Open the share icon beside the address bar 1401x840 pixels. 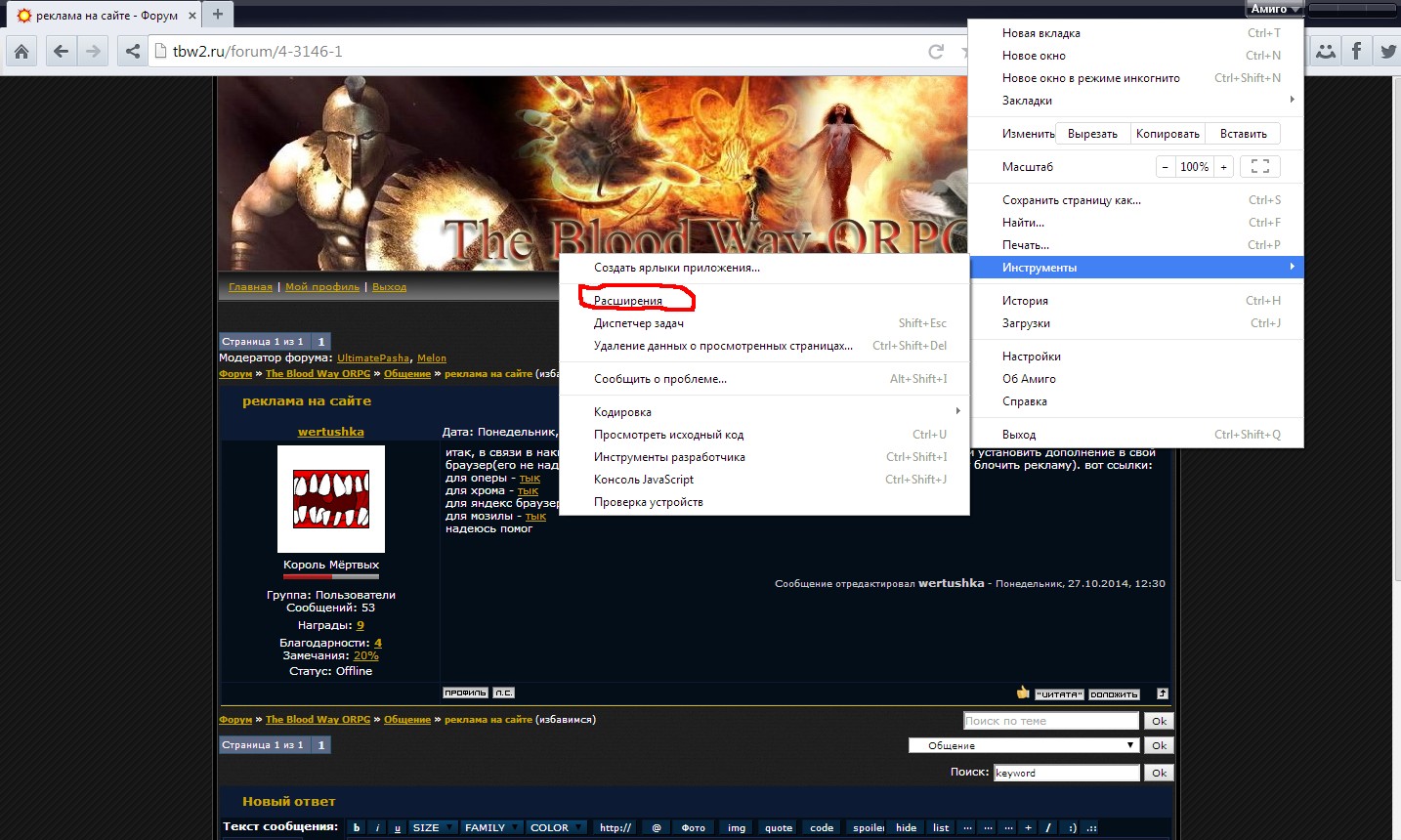133,52
